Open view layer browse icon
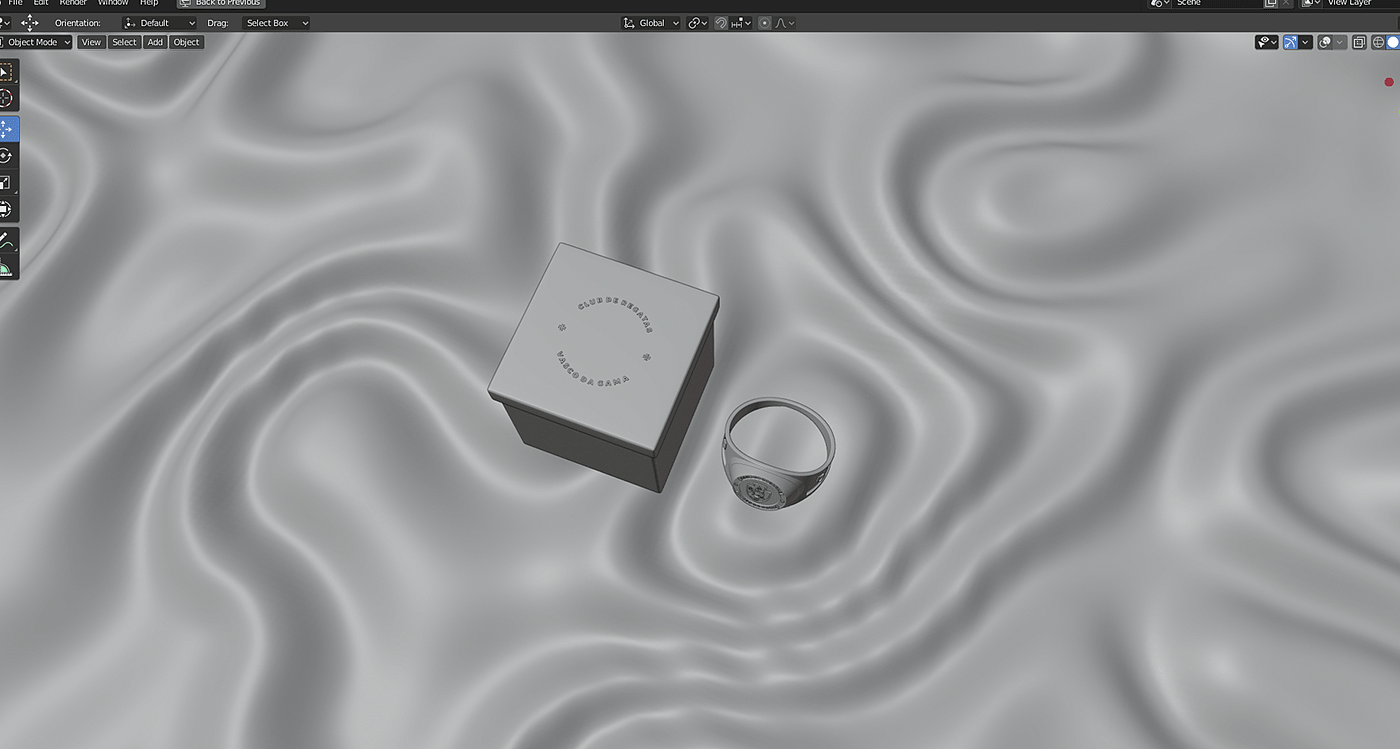Image resolution: width=1400 pixels, height=749 pixels. coord(1311,3)
